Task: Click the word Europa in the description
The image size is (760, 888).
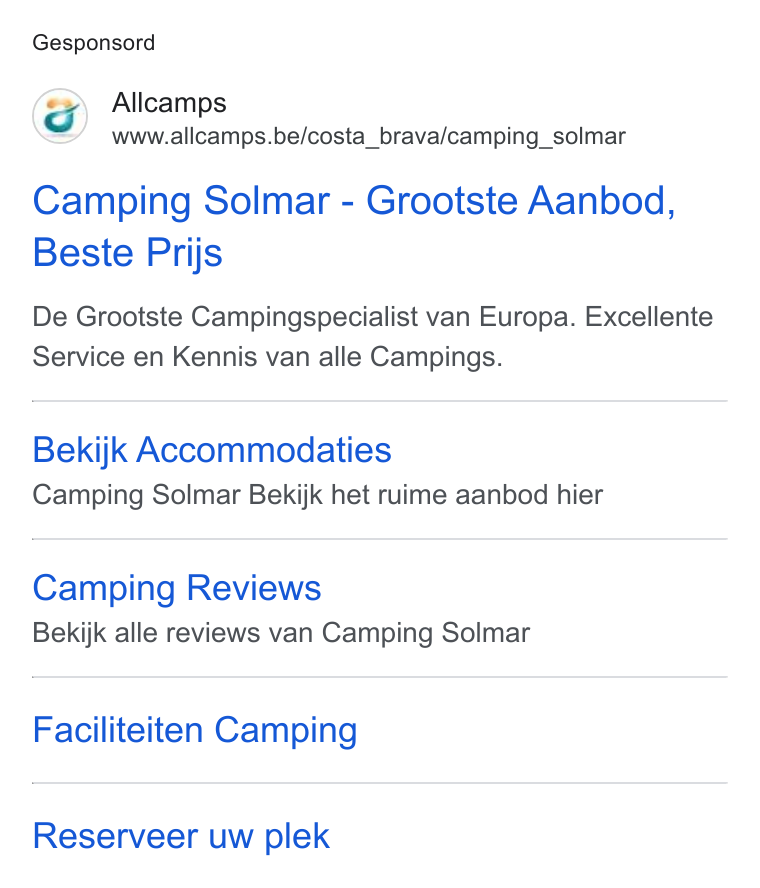Action: (x=527, y=317)
